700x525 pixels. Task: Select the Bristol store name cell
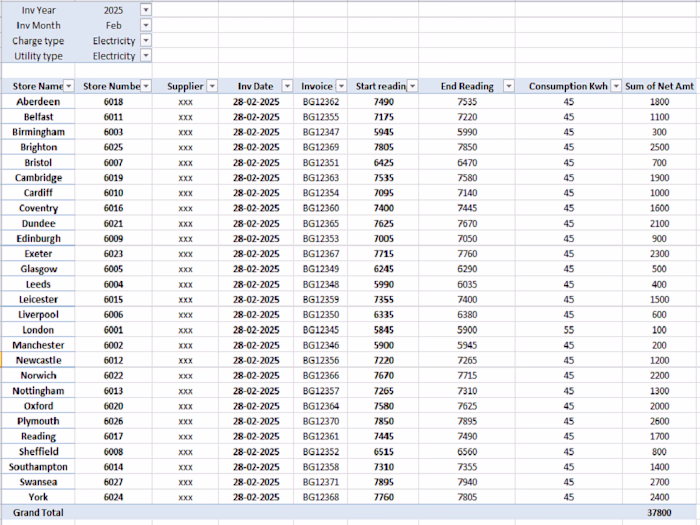(x=38, y=162)
